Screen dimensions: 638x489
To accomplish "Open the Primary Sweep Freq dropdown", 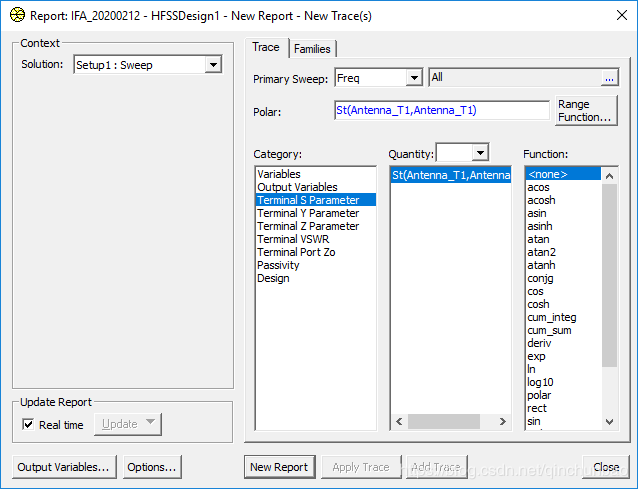I will (414, 78).
